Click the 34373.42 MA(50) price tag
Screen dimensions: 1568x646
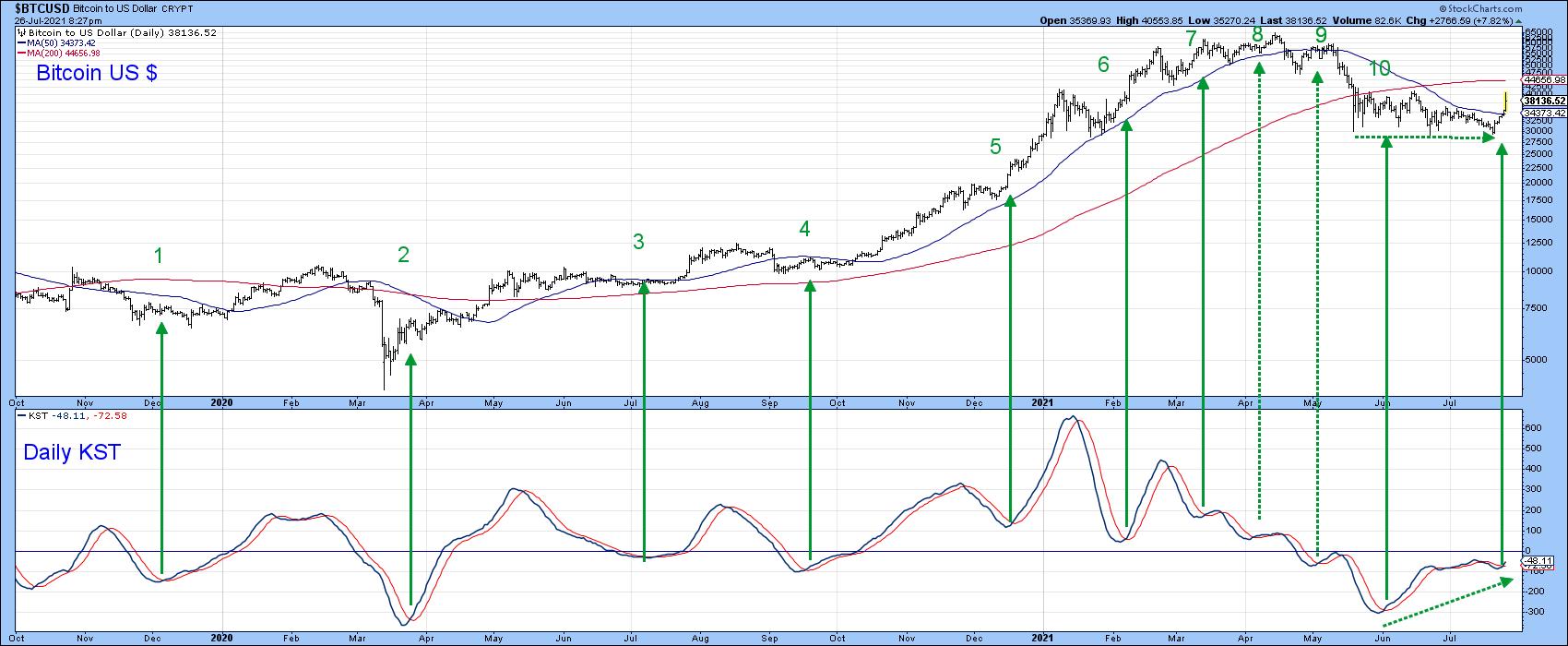pyautogui.click(x=1545, y=113)
